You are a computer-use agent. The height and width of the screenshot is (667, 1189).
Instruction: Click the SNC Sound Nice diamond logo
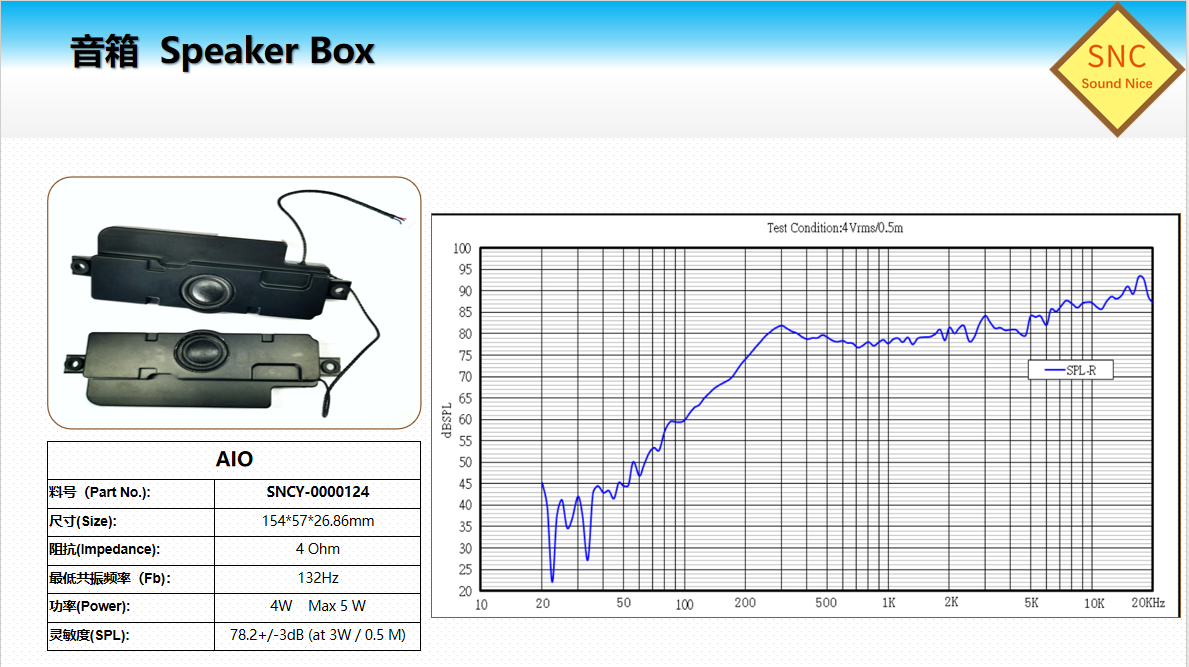click(1116, 68)
